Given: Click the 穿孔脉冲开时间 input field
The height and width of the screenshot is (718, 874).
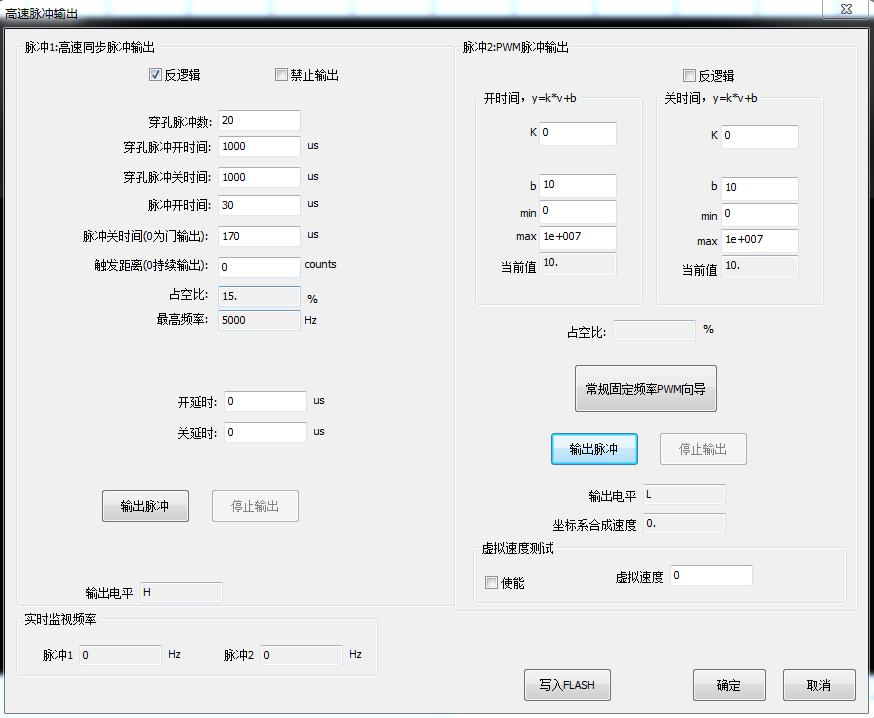Looking at the screenshot, I should (x=259, y=147).
